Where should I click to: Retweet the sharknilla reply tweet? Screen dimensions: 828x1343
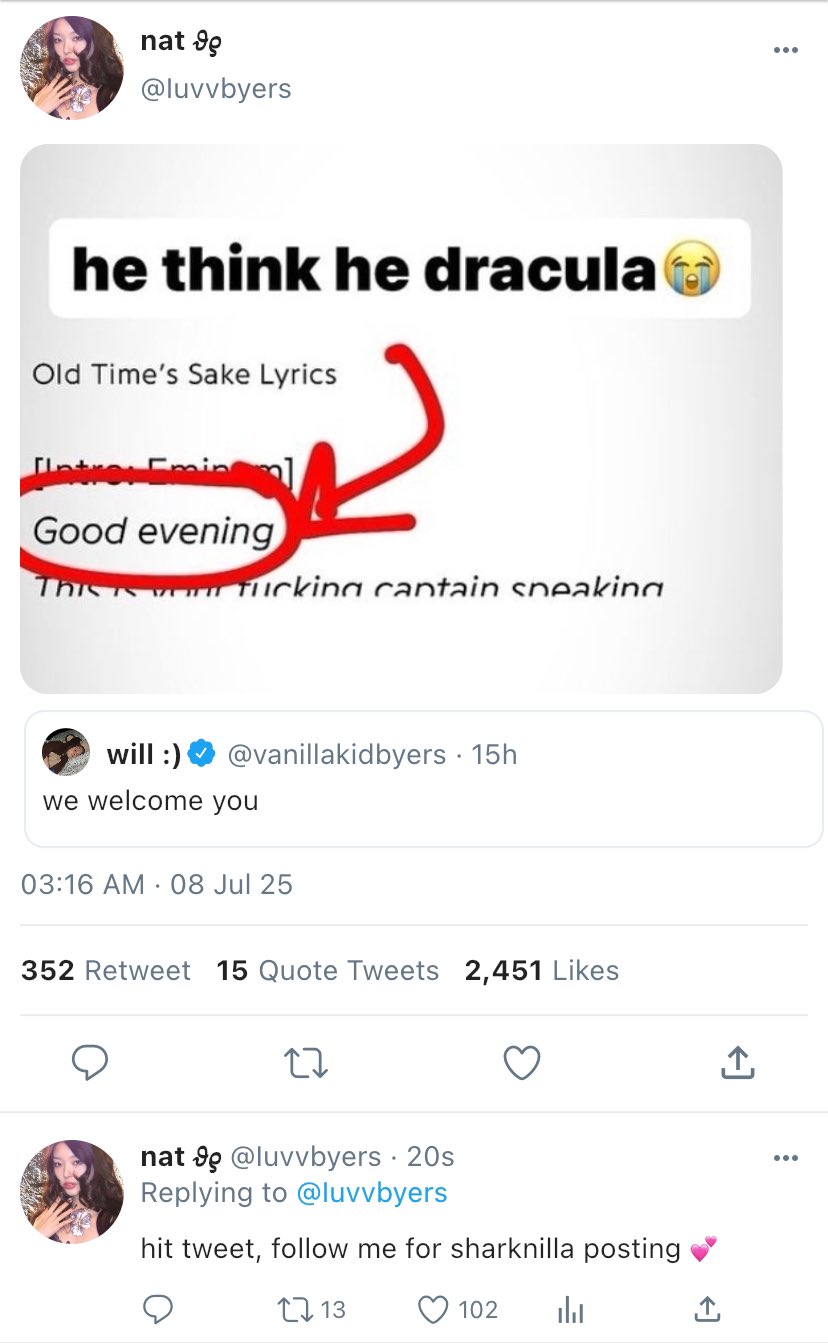(293, 1308)
